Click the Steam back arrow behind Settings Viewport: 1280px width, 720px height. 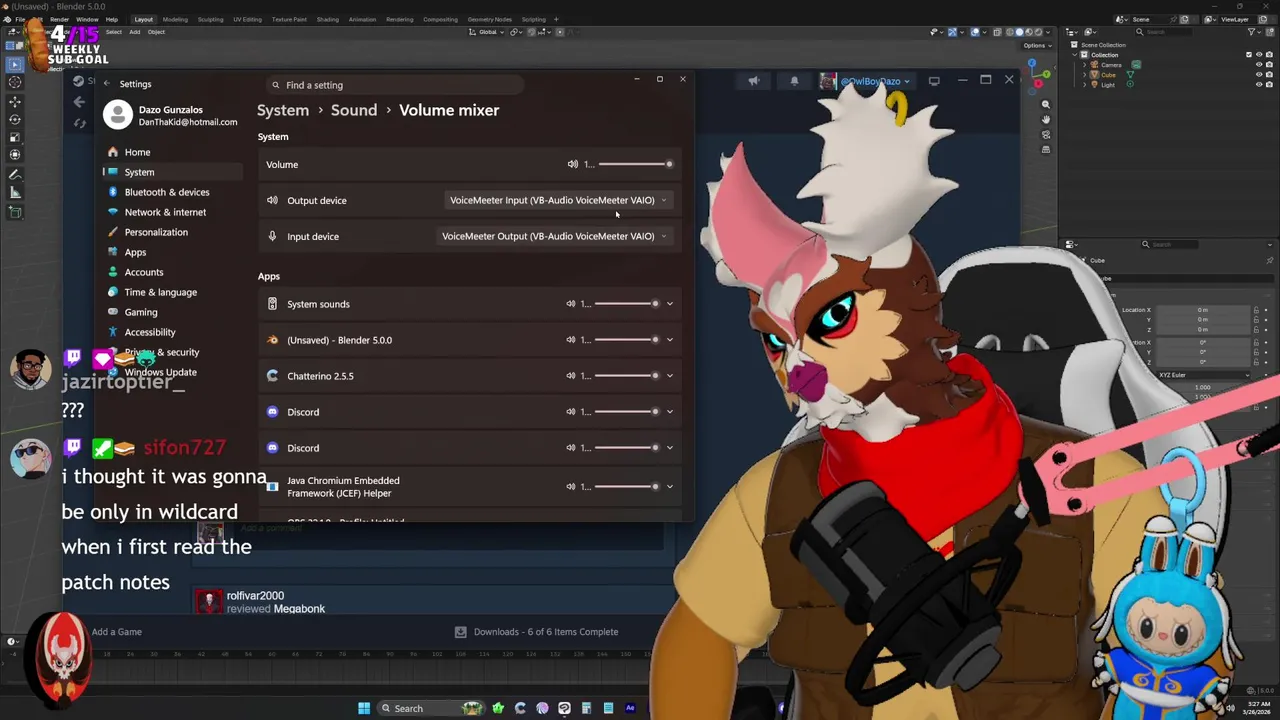click(79, 102)
